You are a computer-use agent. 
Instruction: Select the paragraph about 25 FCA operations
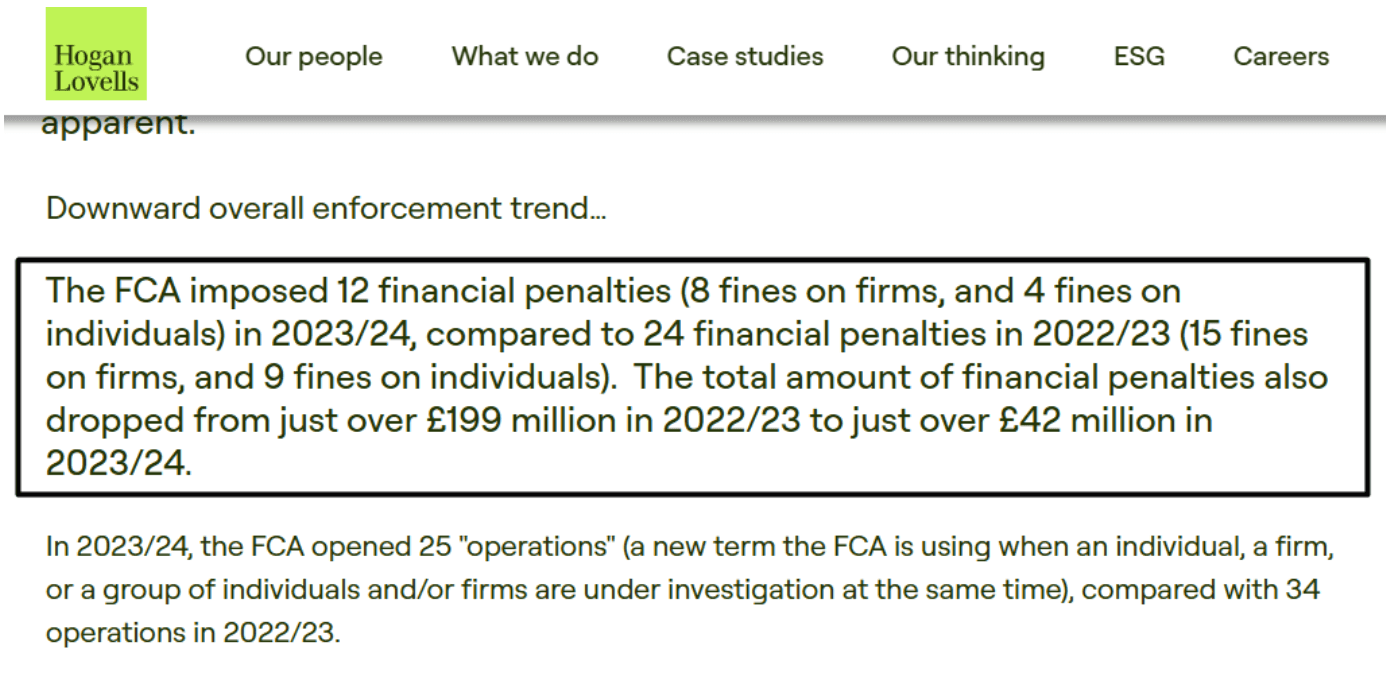[690, 591]
